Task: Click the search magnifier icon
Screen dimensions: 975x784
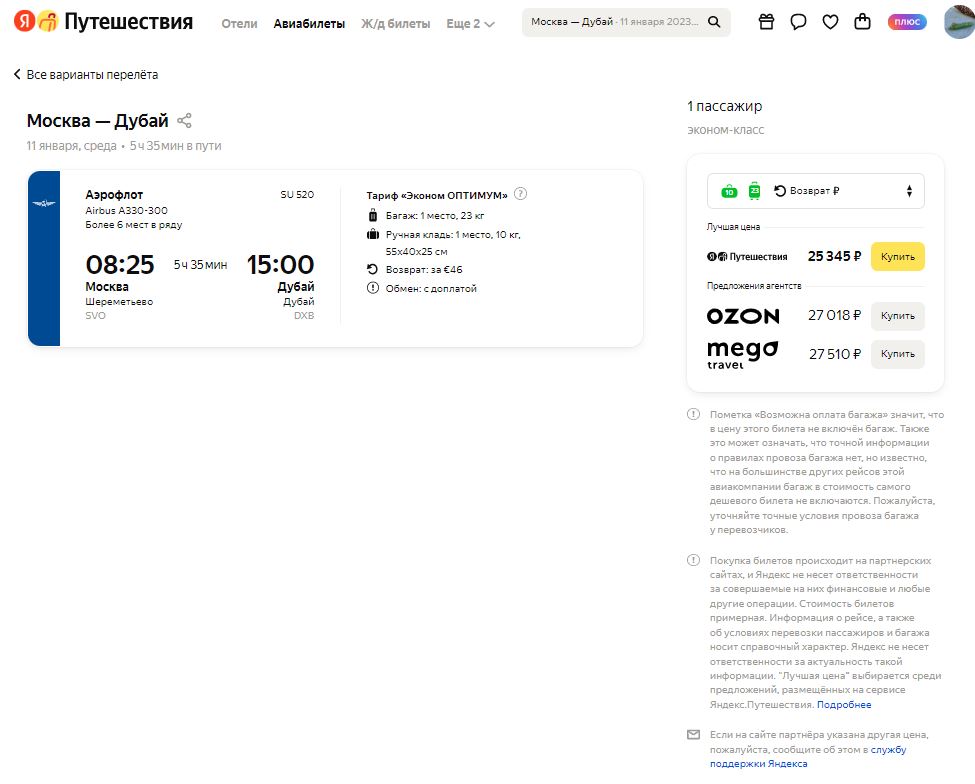Action: [x=714, y=22]
